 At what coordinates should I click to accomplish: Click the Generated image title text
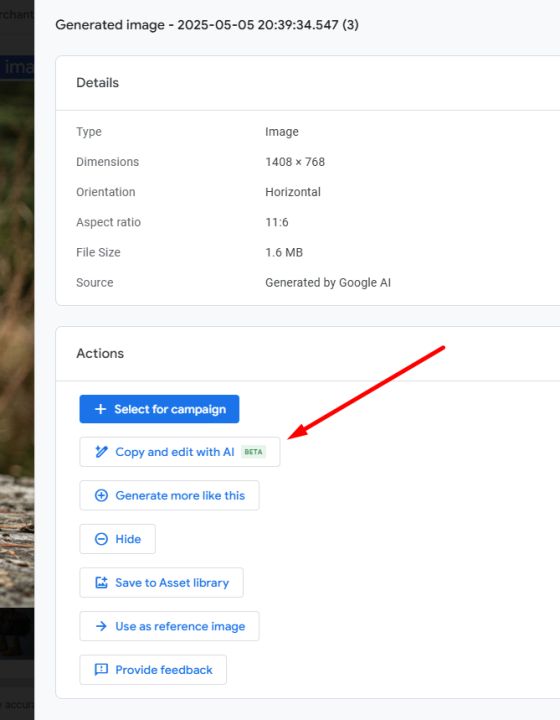[x=207, y=25]
